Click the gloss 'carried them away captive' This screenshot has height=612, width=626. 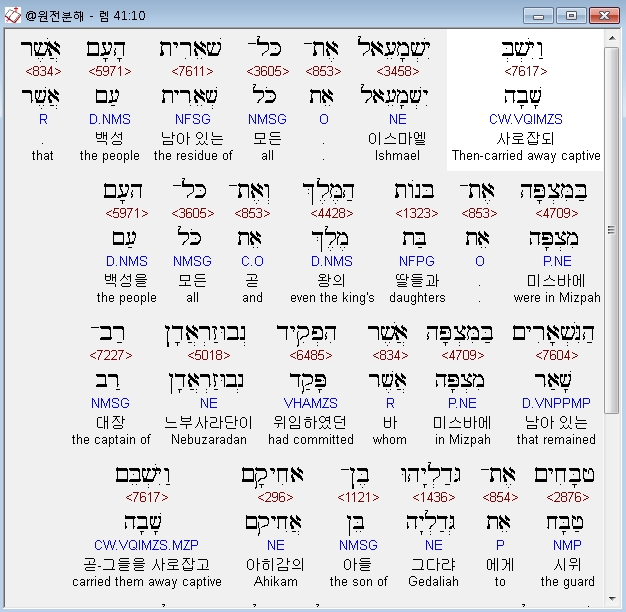point(147,582)
